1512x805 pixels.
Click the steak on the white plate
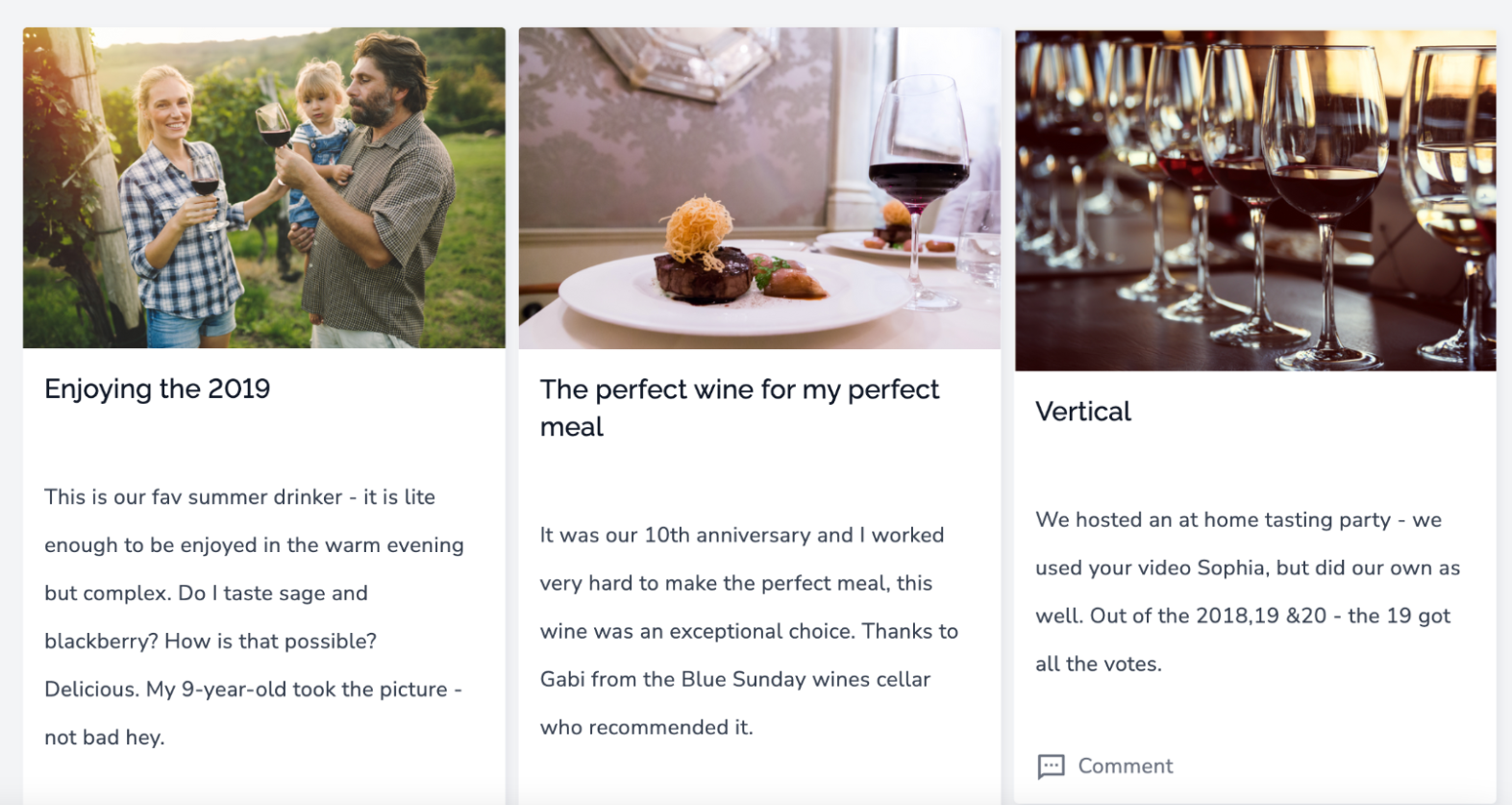pyautogui.click(x=704, y=272)
